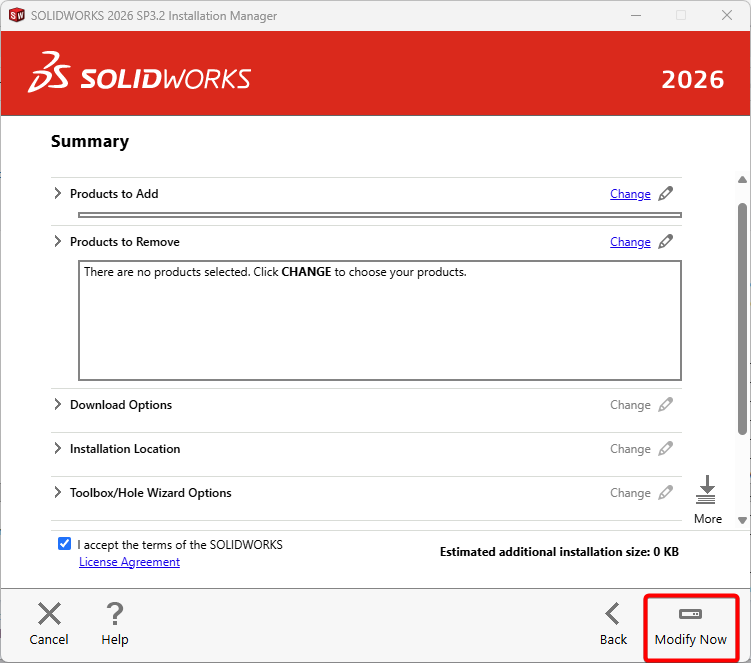751x663 pixels.
Task: Open Help via the question mark icon
Action: [x=115, y=614]
